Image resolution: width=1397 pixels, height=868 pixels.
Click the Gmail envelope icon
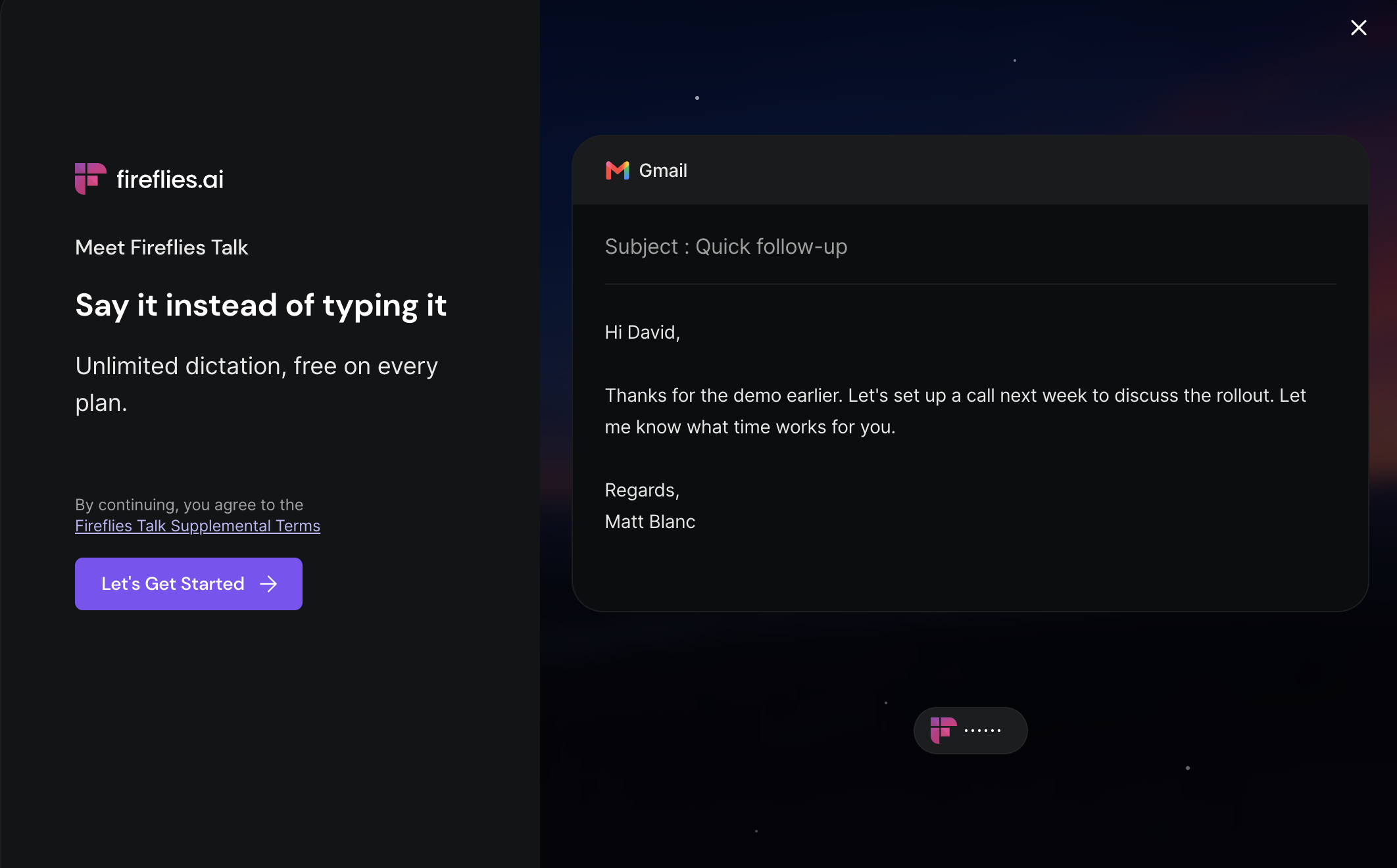(x=617, y=170)
